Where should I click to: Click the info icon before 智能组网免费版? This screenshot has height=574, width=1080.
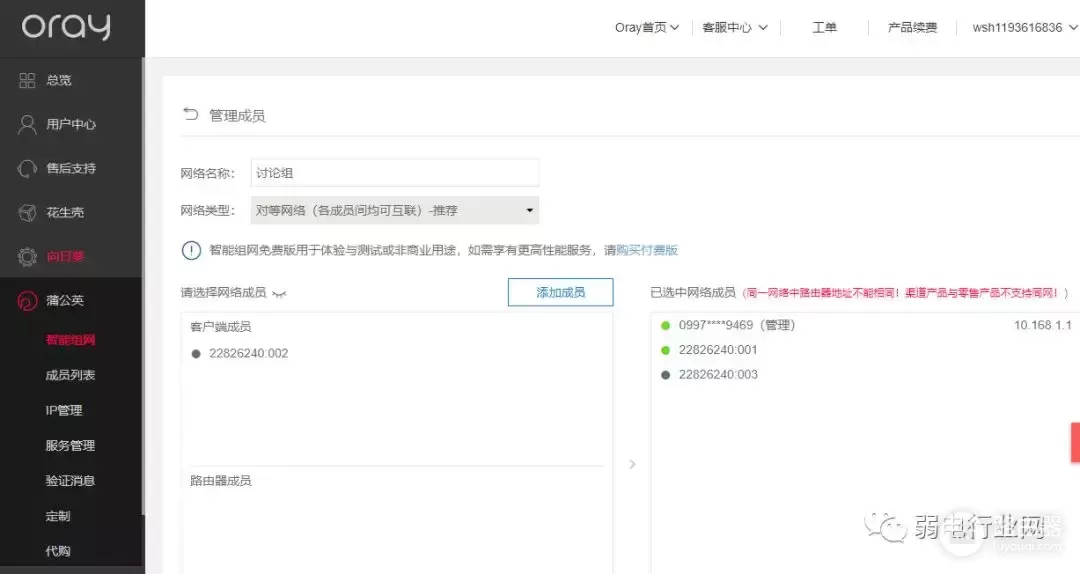pos(191,250)
